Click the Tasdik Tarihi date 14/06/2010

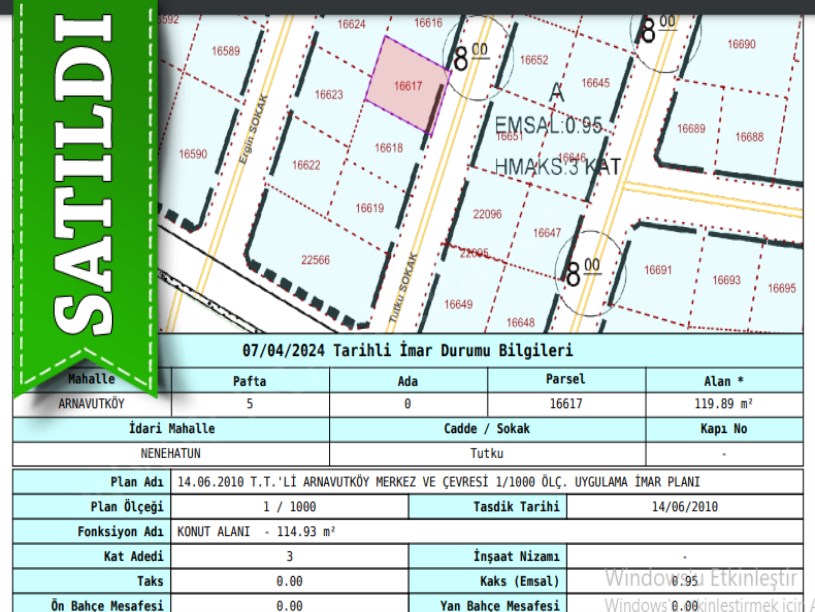pos(684,506)
